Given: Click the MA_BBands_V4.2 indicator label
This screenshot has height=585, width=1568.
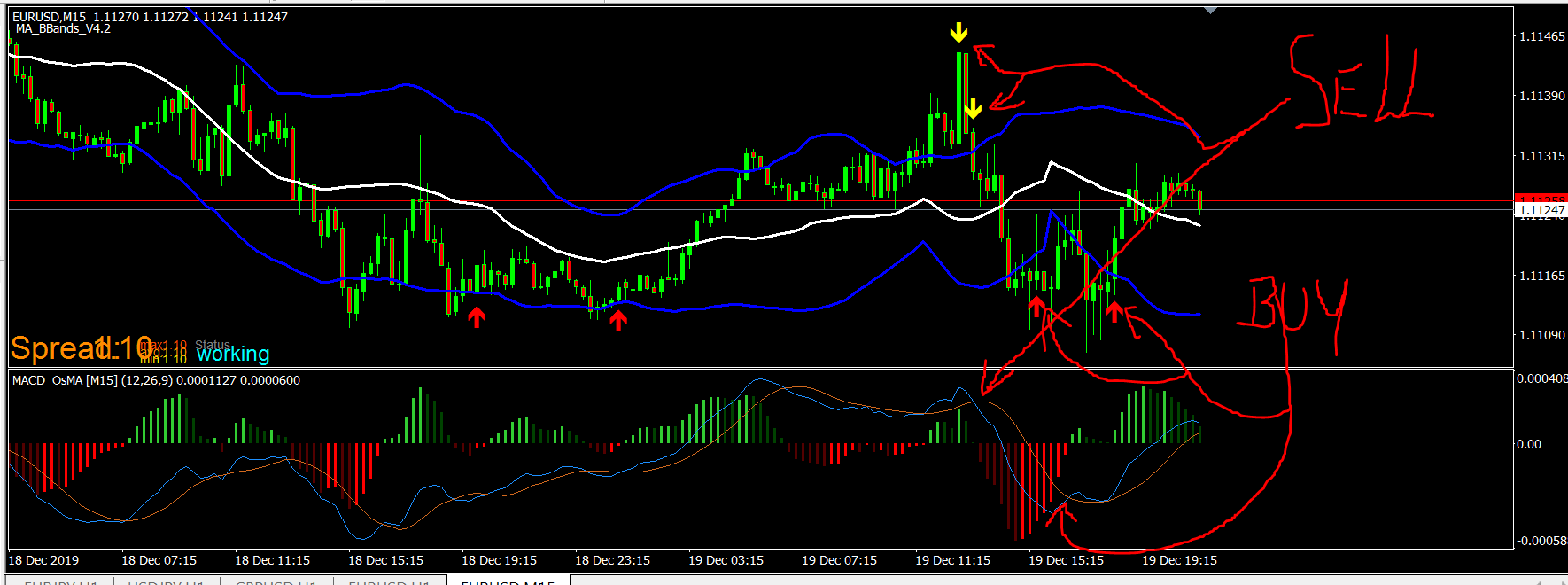Looking at the screenshot, I should point(63,29).
